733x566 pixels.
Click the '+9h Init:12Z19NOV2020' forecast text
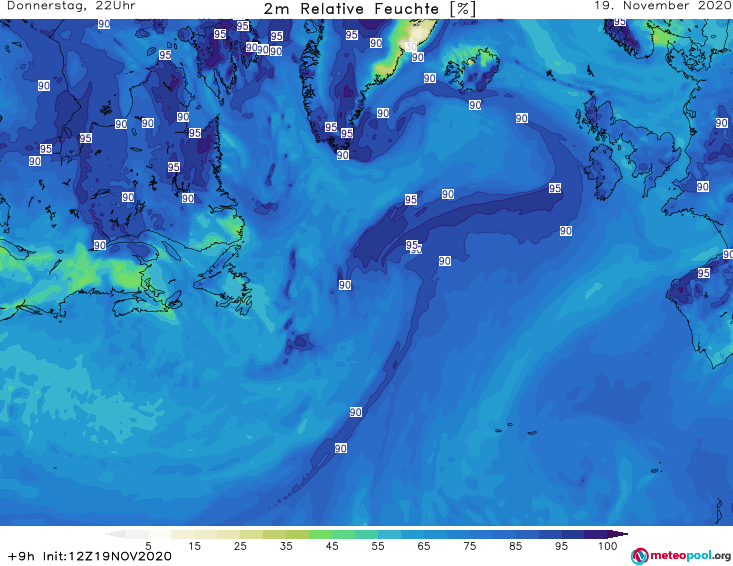[x=90, y=556]
